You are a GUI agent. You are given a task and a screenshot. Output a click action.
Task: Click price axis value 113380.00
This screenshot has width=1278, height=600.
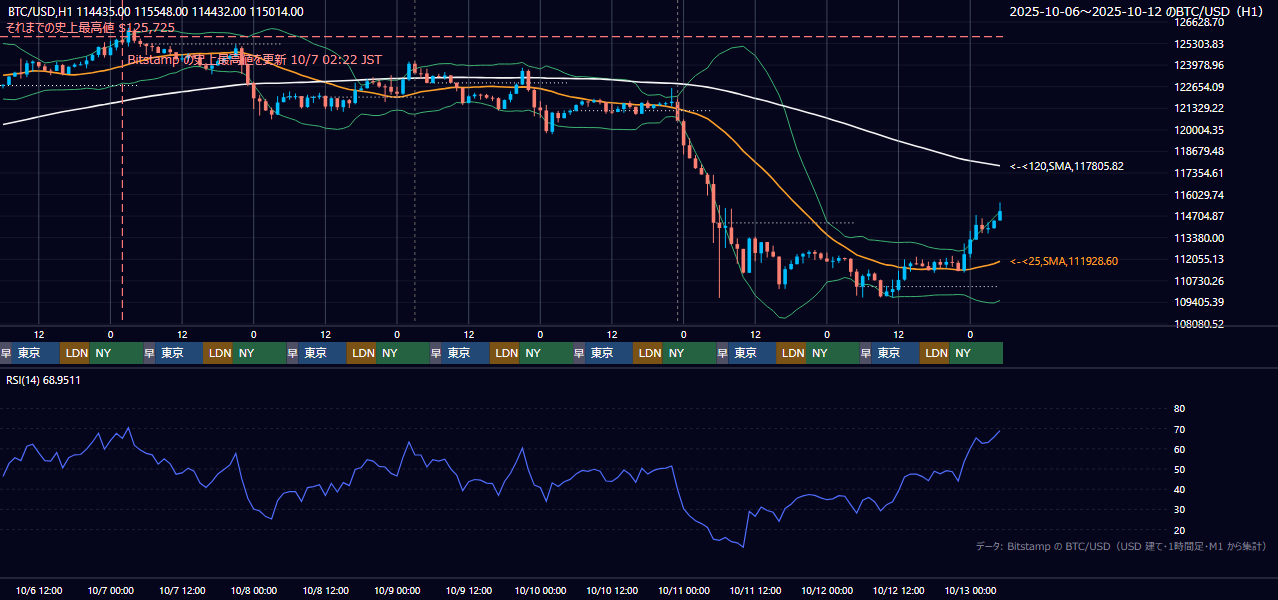[1199, 238]
